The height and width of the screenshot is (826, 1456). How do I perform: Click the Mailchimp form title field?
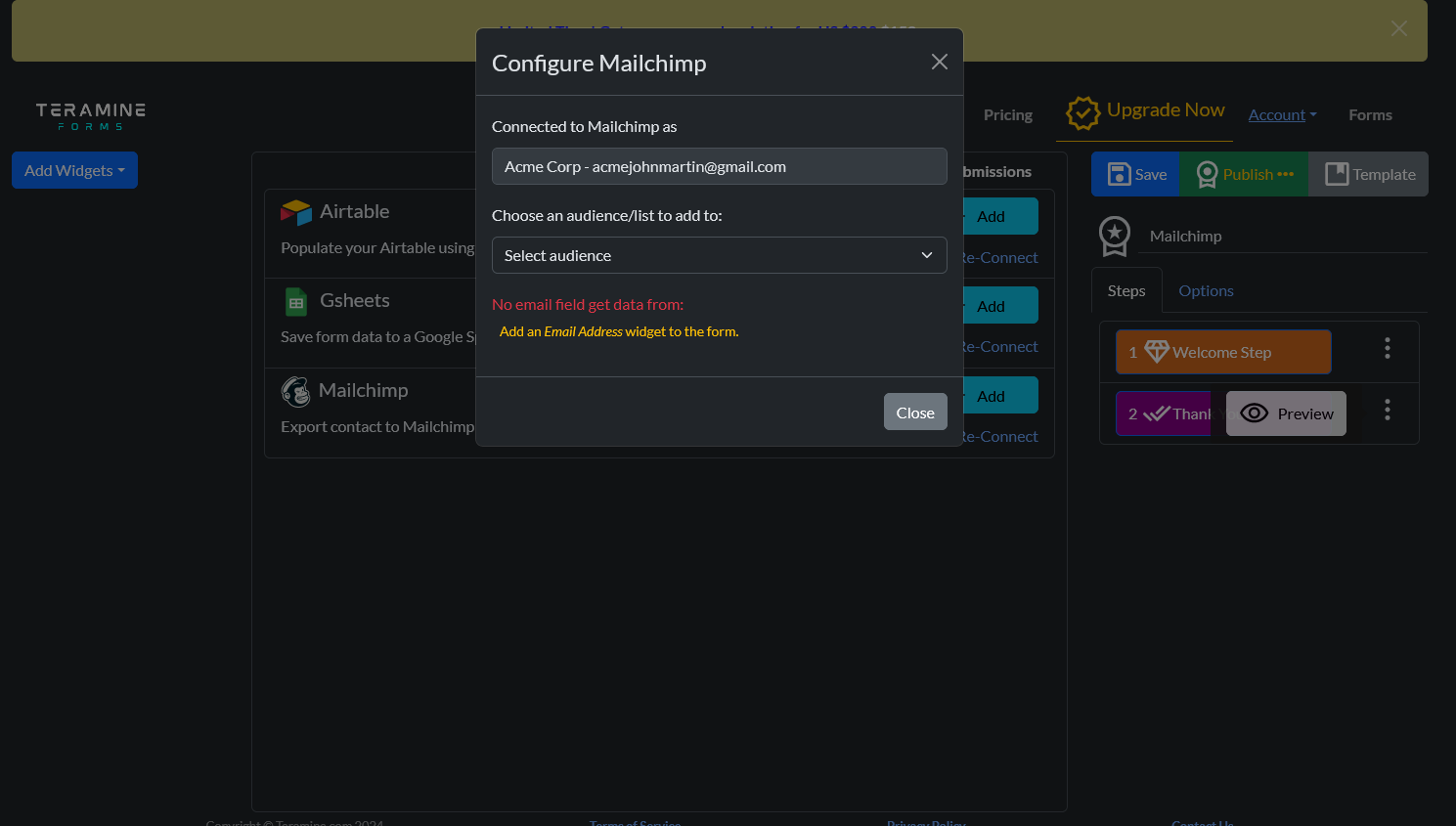point(1285,236)
